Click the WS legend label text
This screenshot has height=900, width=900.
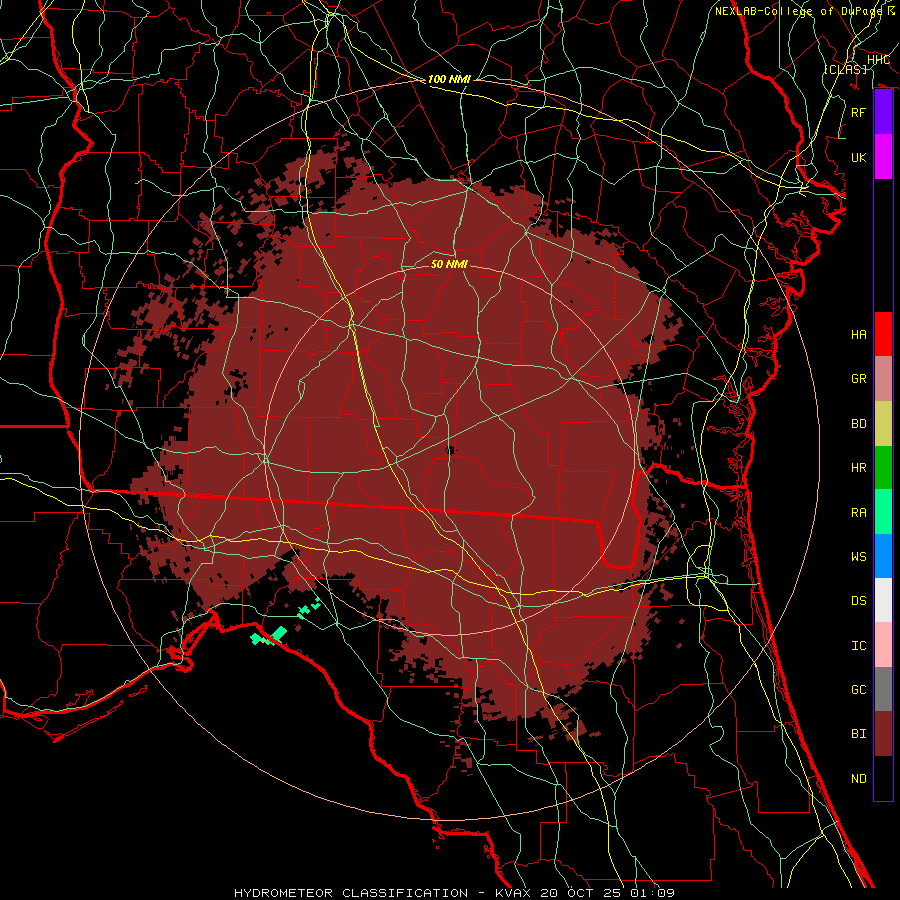point(858,556)
